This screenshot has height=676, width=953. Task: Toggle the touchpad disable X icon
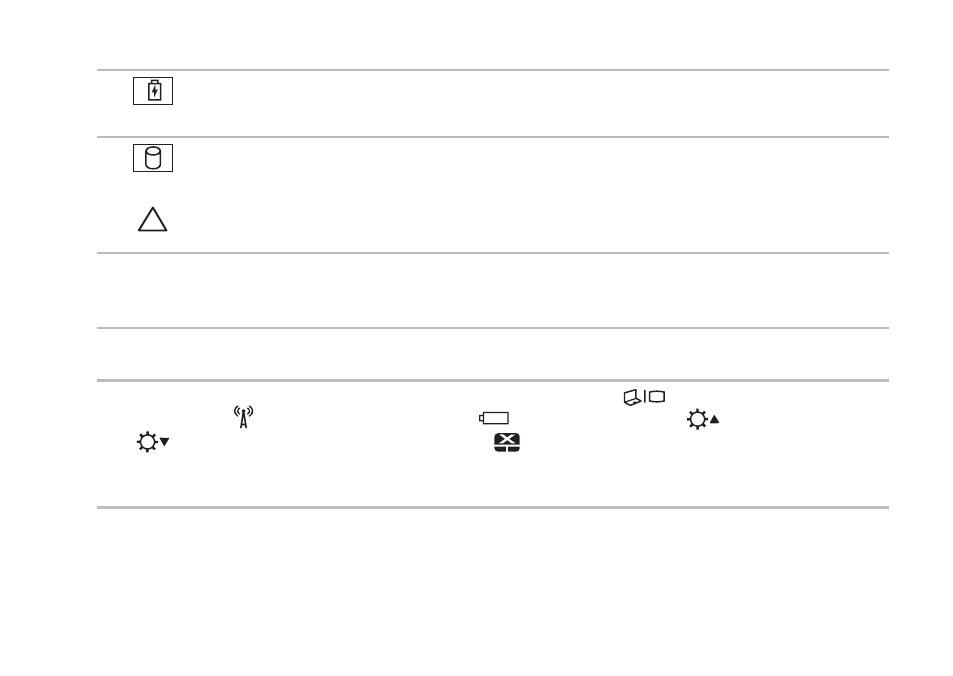[x=507, y=442]
